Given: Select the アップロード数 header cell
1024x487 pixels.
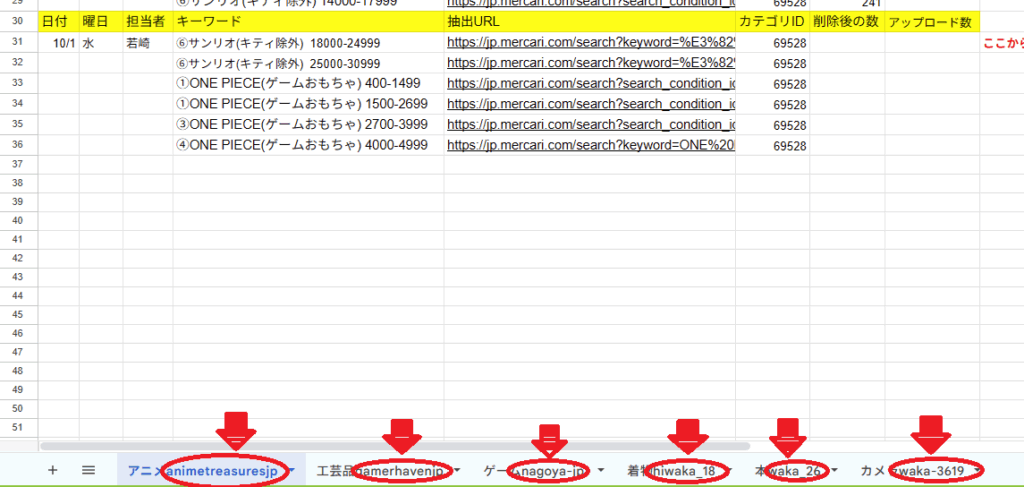Looking at the screenshot, I should [931, 21].
